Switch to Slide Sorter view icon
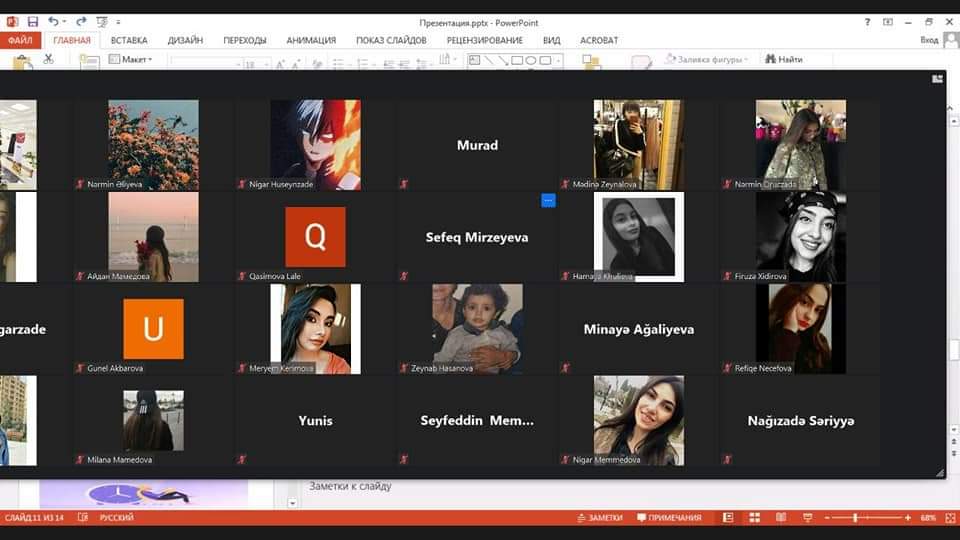Screen dimensions: 960x540 [754, 518]
